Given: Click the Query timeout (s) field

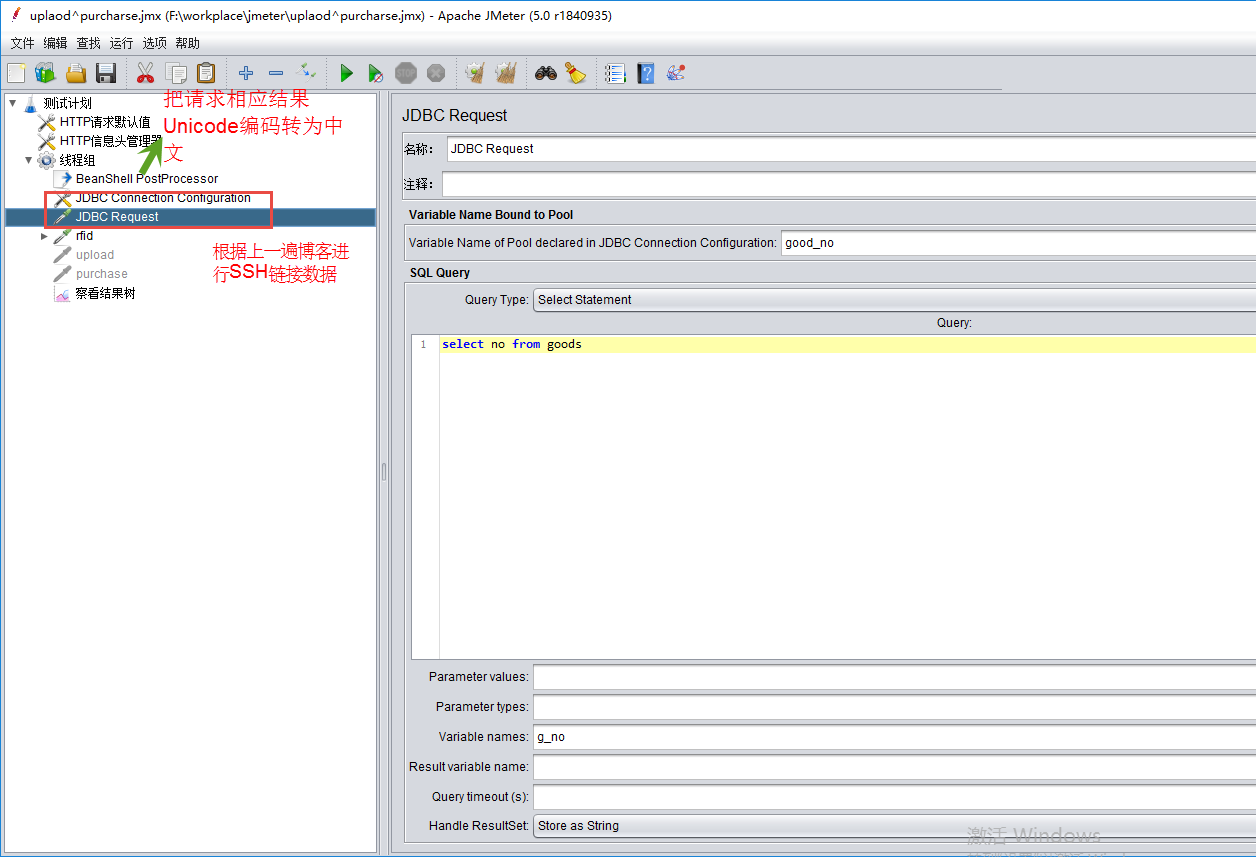Looking at the screenshot, I should pos(894,797).
